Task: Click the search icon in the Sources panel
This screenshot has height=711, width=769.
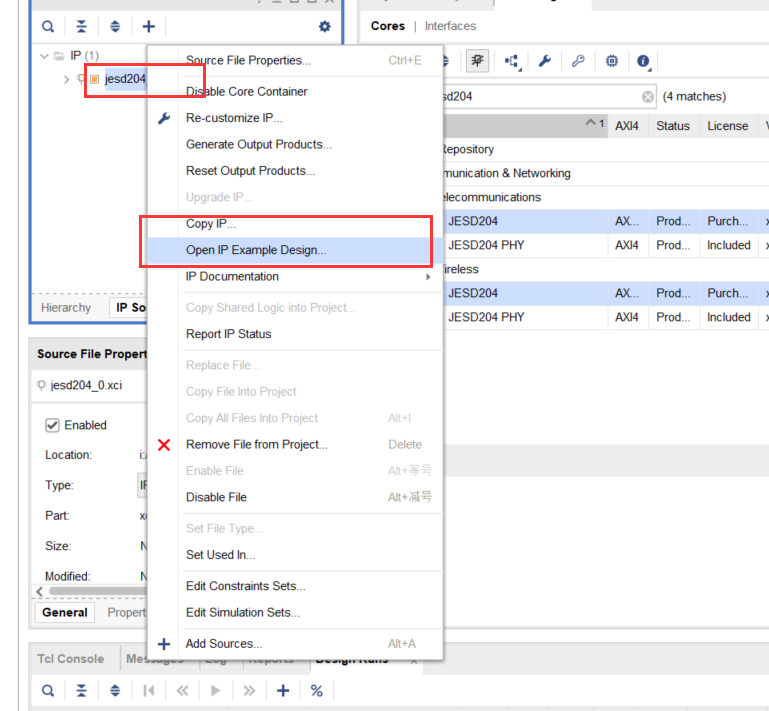Action: click(48, 26)
